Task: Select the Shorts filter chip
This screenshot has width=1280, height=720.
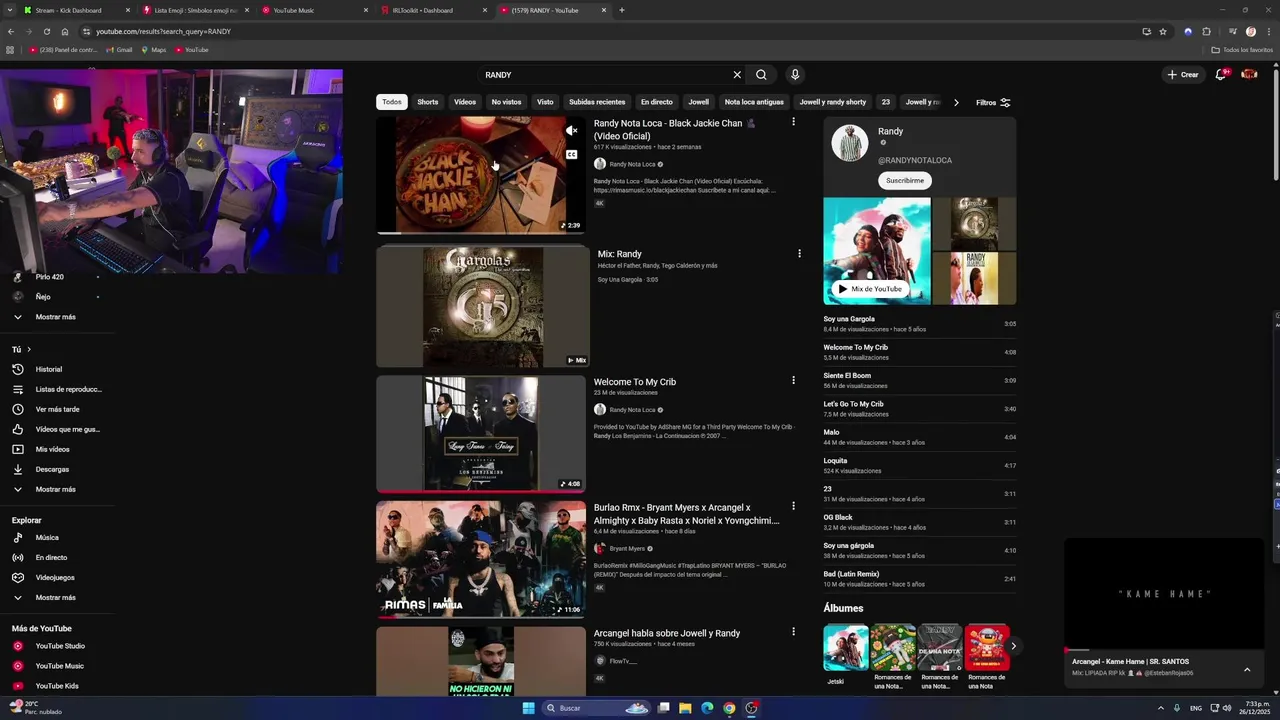Action: 428,102
